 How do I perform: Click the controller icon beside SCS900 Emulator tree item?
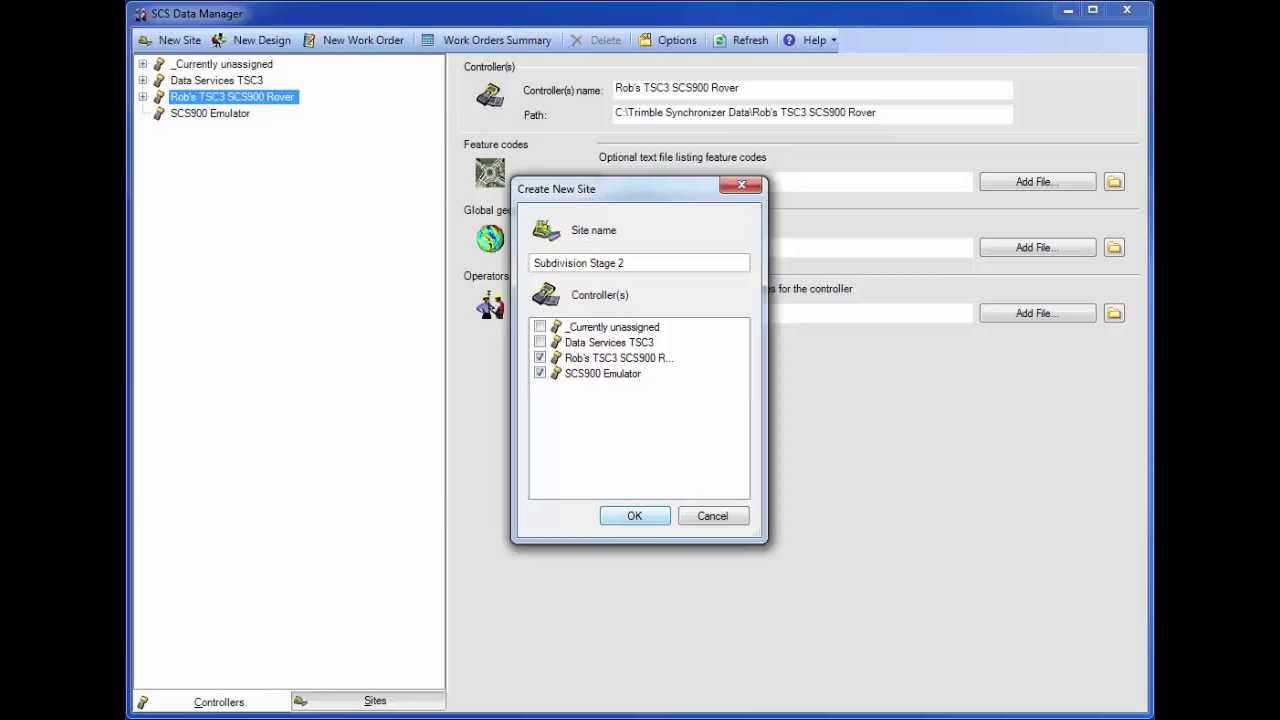[x=158, y=113]
